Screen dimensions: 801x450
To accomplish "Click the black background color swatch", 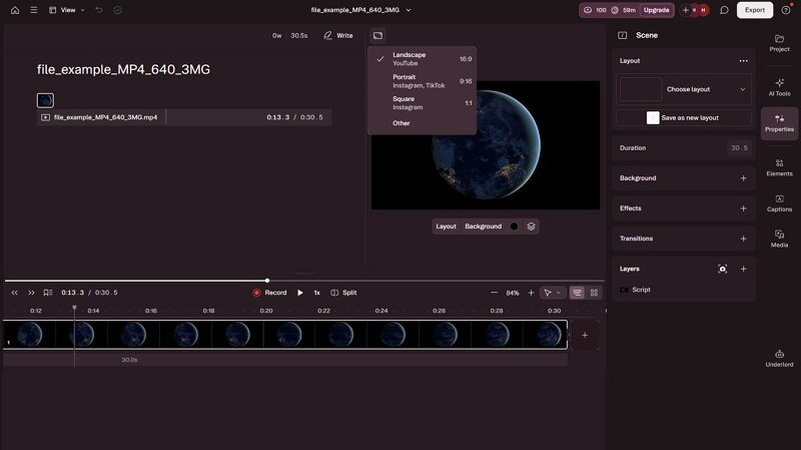I will click(514, 226).
